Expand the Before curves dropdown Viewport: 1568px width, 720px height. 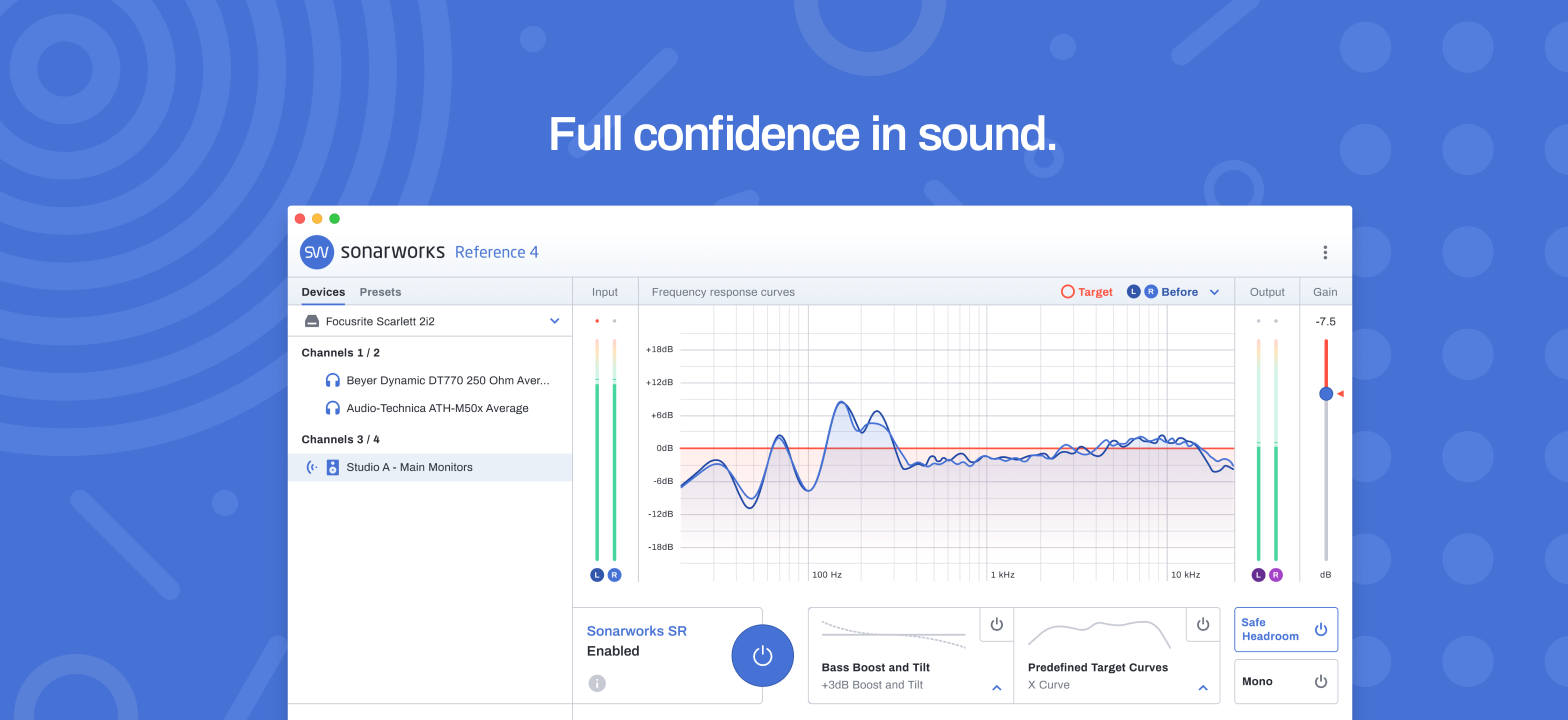1214,292
